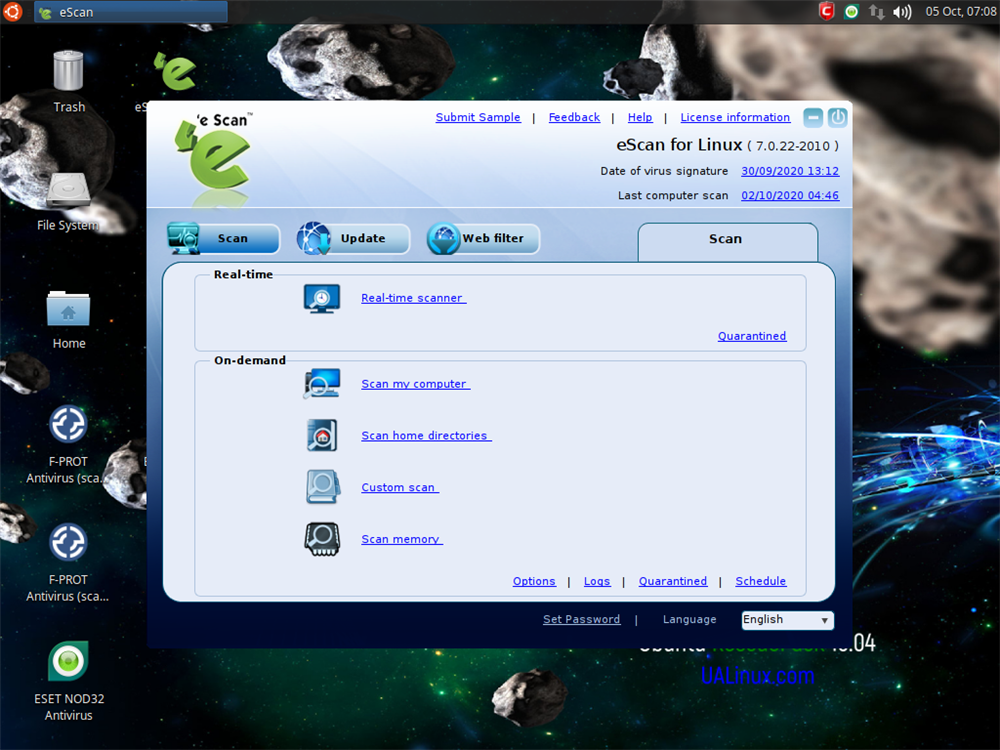Open the Language dropdown showing English
Screen dimensions: 1000x750
pos(788,620)
